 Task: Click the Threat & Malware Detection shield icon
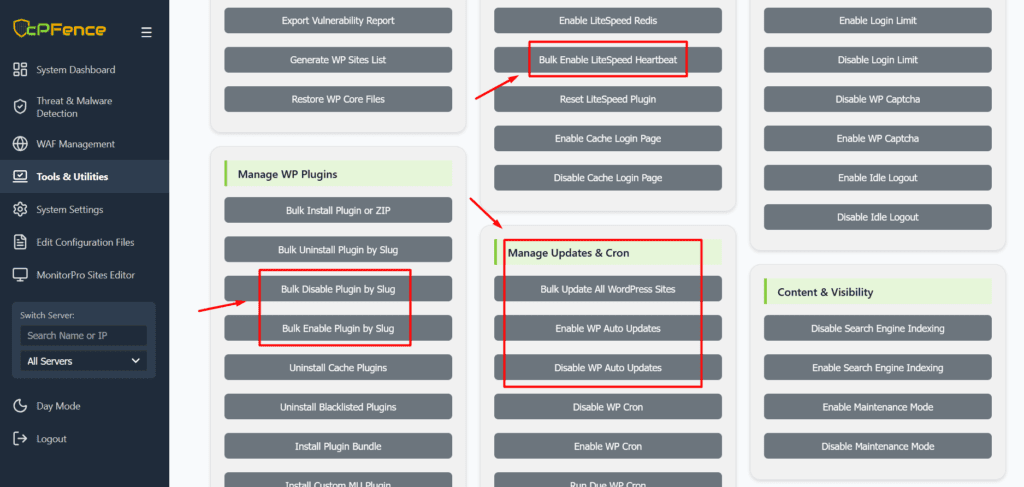(x=20, y=107)
